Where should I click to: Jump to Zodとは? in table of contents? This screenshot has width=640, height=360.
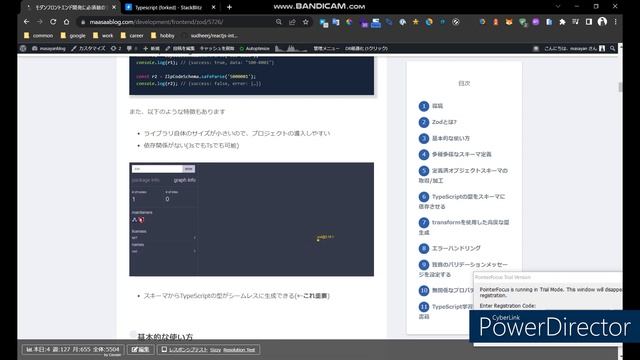pos(438,122)
